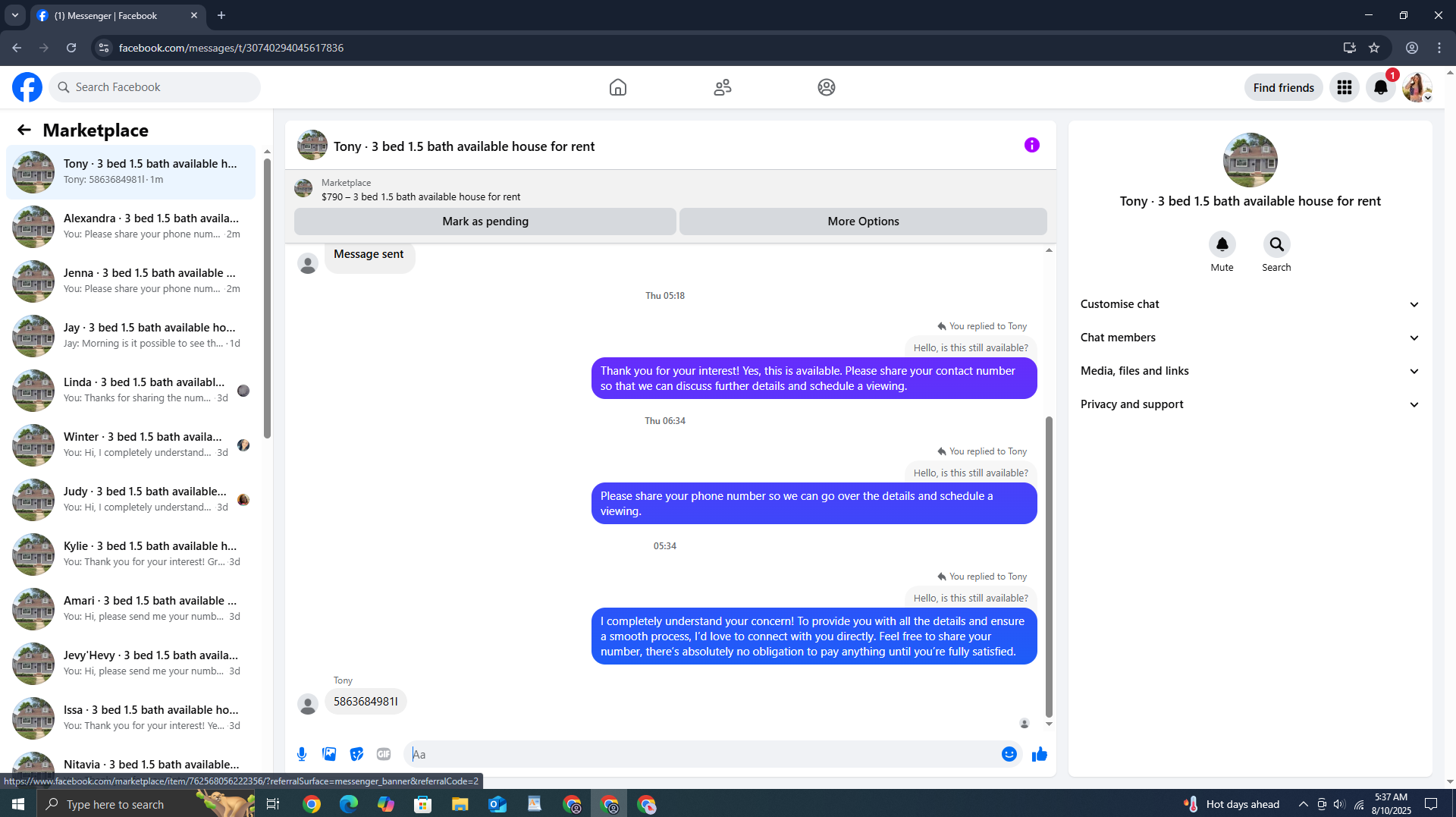Viewport: 1456px width, 817px height.
Task: Attach a photo file to the message
Action: point(329,754)
